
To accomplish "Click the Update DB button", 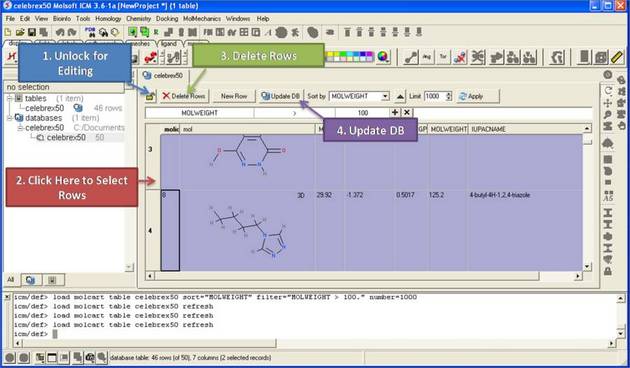I will click(280, 96).
